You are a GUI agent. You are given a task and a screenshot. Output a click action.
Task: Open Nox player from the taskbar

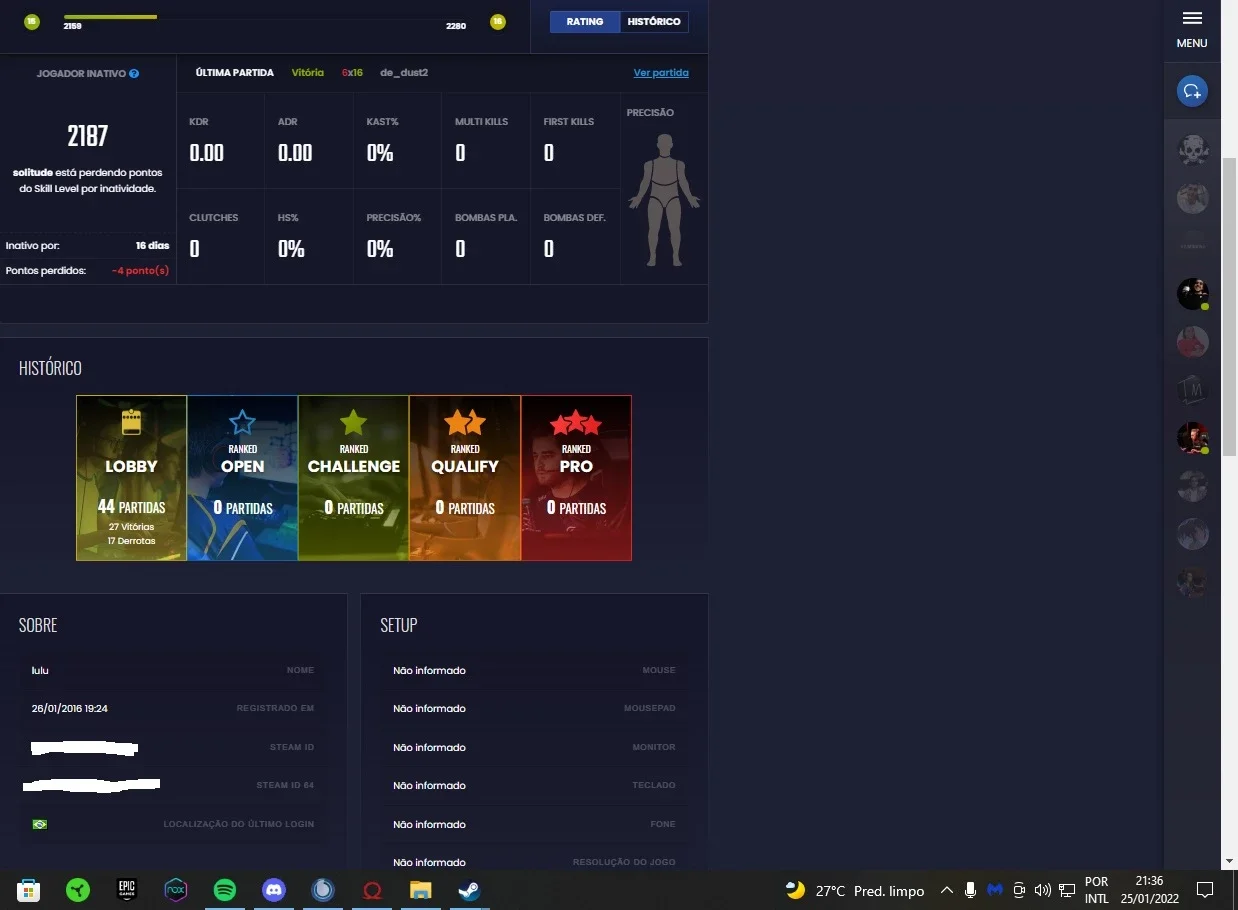coord(176,890)
